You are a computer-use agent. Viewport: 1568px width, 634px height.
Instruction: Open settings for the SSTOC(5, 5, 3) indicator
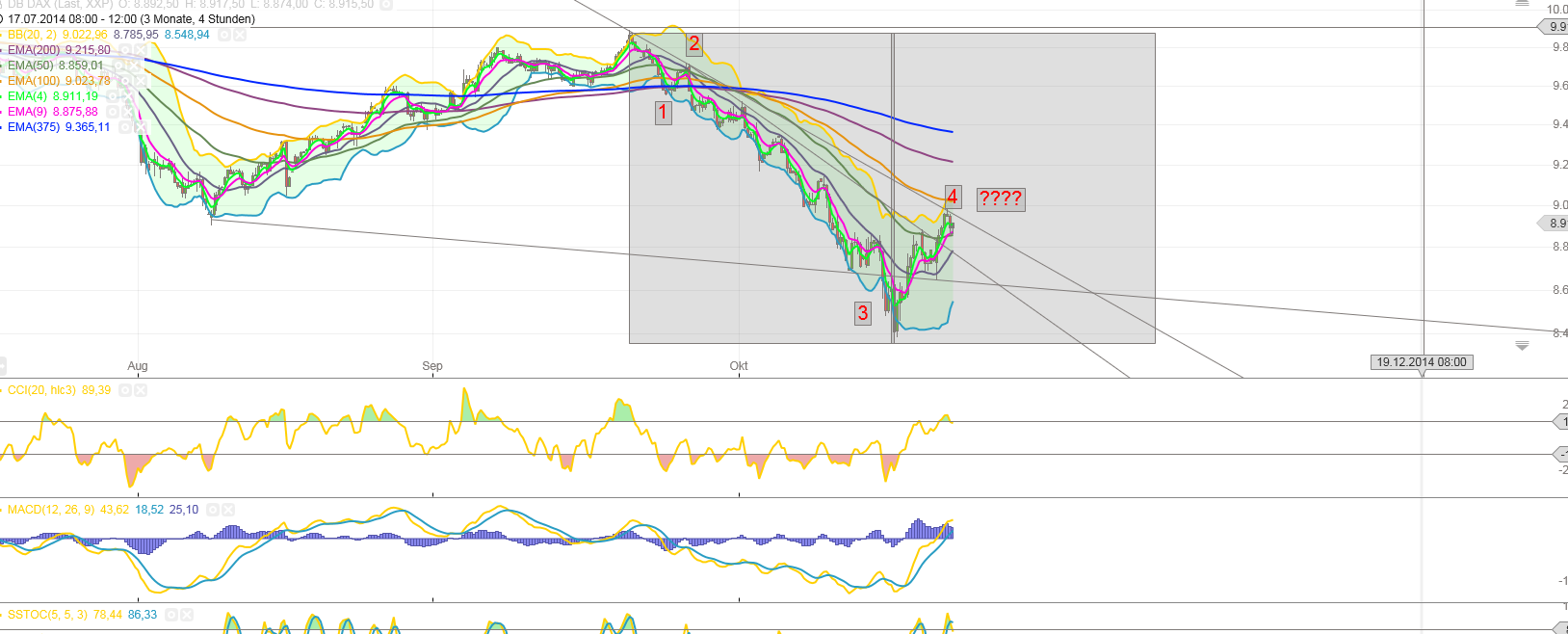coord(171,615)
